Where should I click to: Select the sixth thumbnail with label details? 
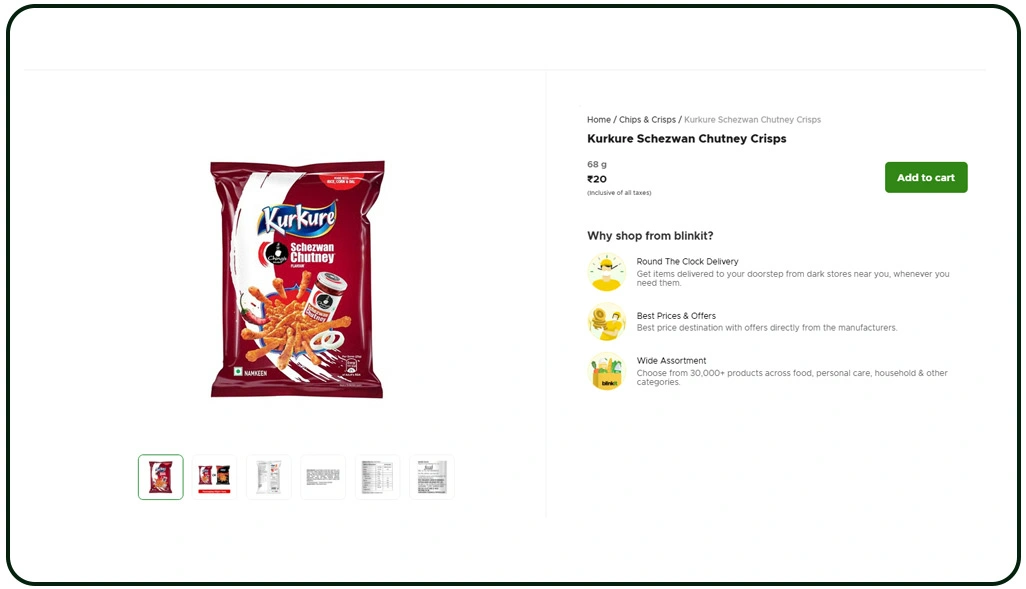point(432,477)
